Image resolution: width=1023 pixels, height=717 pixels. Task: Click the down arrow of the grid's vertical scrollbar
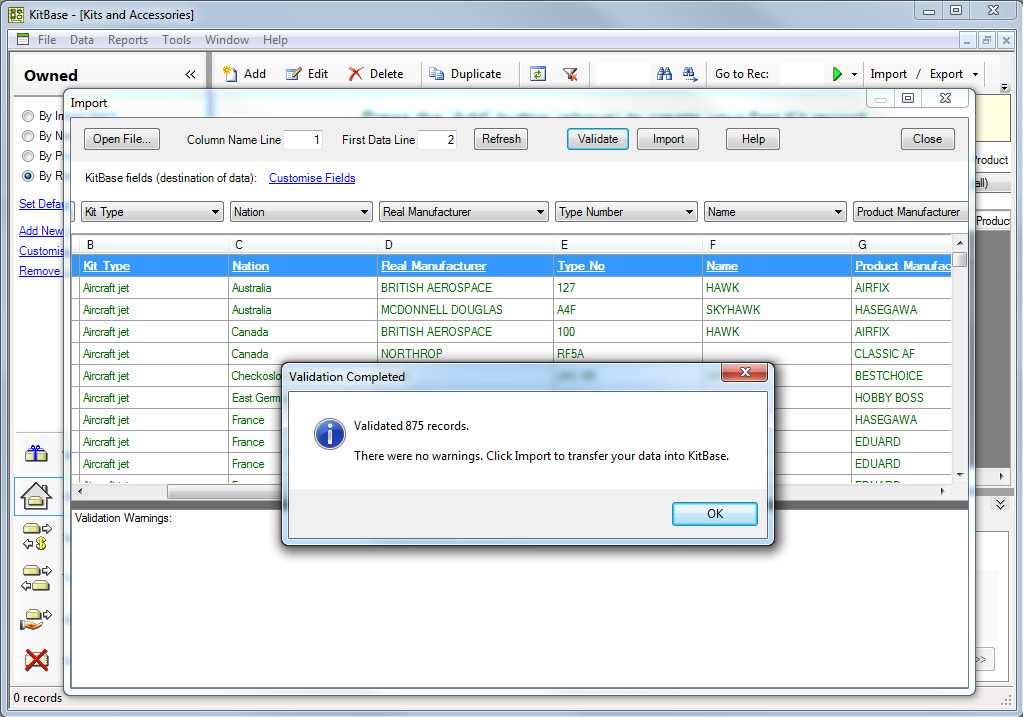960,474
